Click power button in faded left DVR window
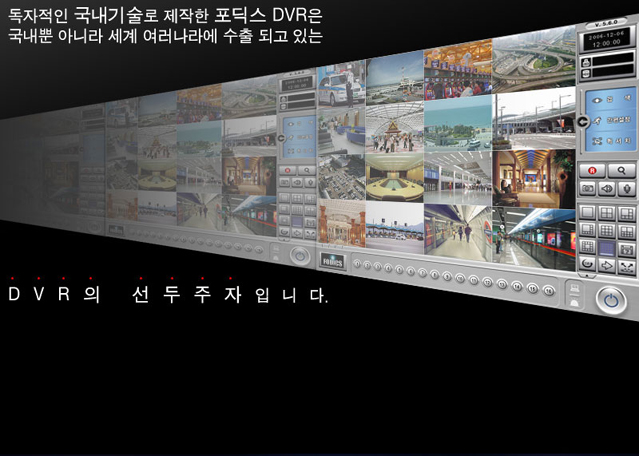Image resolution: width=639 pixels, height=456 pixels. click(300, 256)
